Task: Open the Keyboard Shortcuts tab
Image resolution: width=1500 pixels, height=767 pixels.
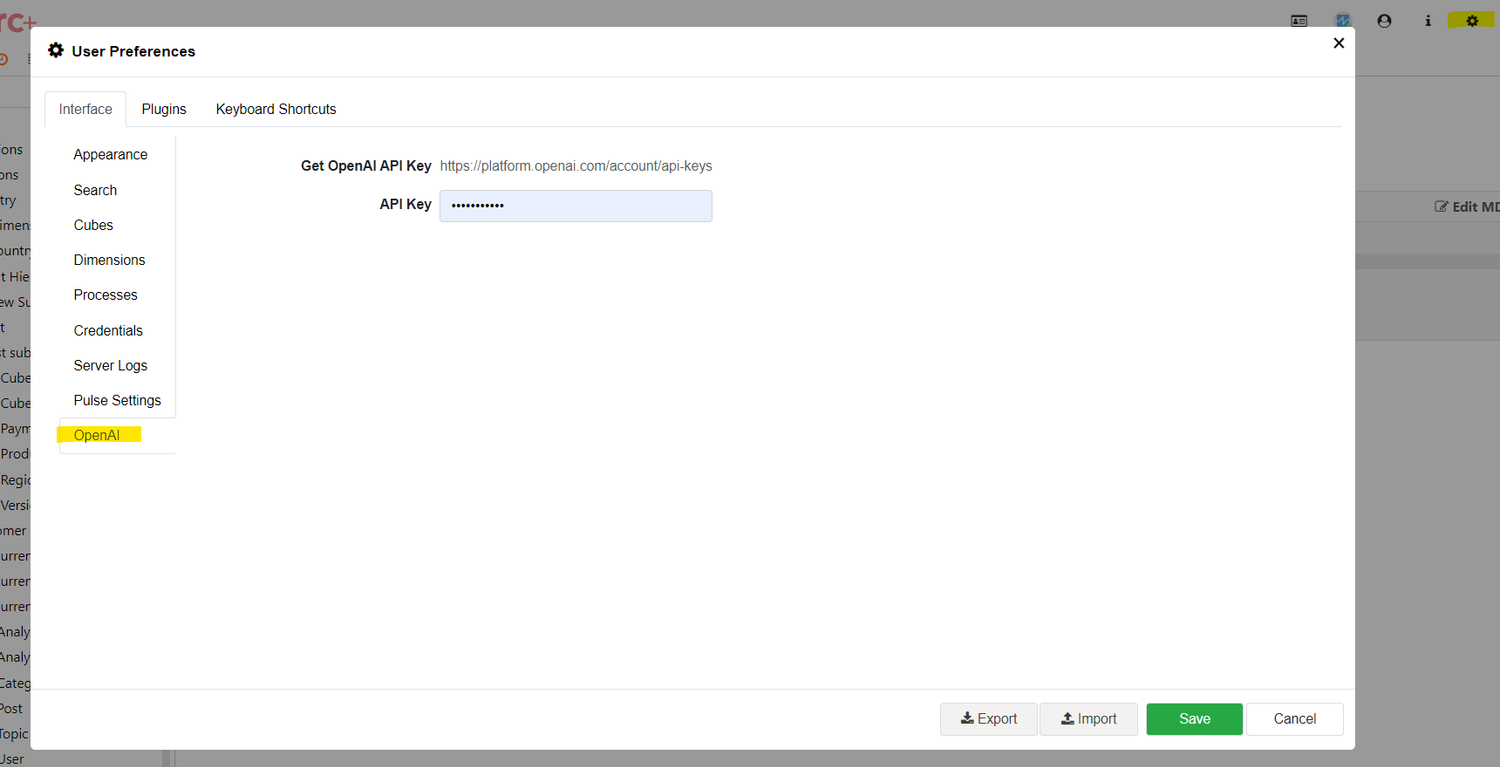Action: (275, 109)
